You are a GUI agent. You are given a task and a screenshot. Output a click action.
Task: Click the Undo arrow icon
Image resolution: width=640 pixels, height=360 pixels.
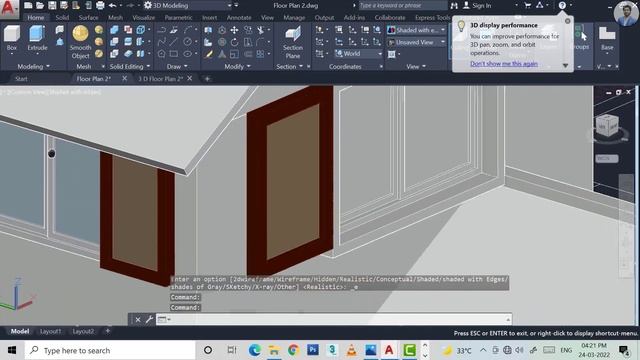pos(112,5)
